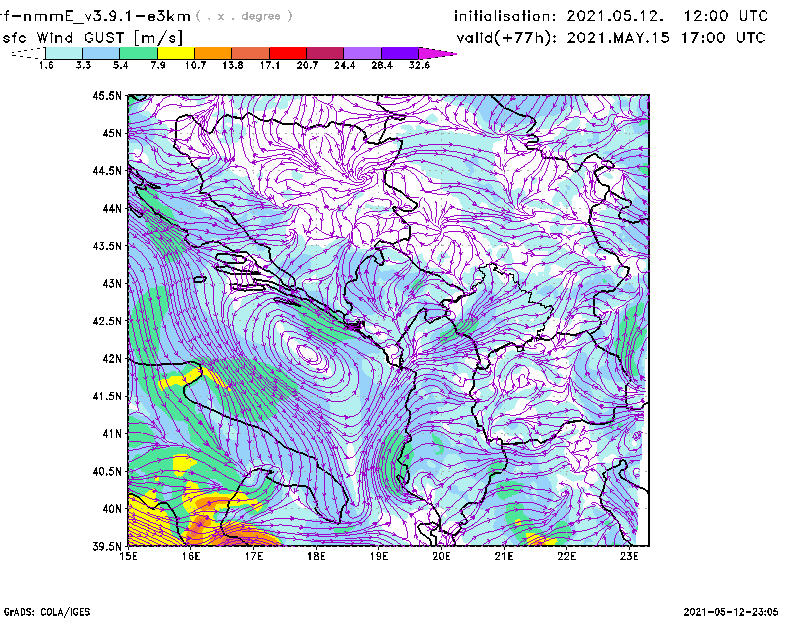Click the crimson 20.7–24.4 legend swatch
Image resolution: width=800 pixels, height=618 pixels.
click(325, 53)
